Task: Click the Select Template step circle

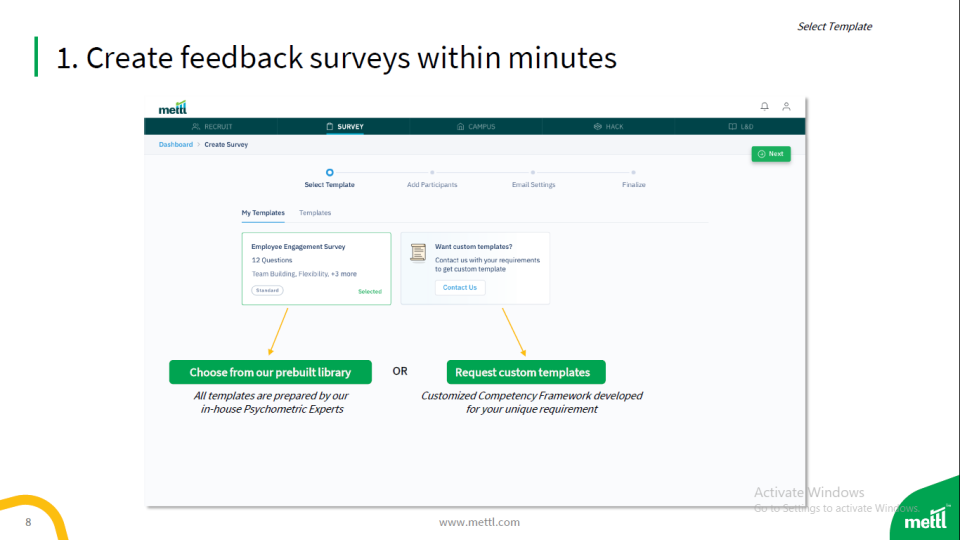Action: point(329,173)
